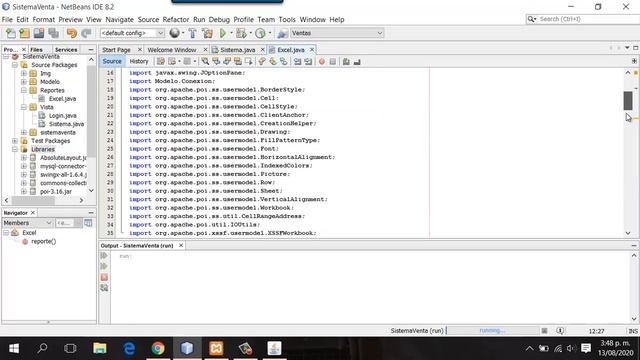Undo the last edit via toolbar
Screen dimensions: 640x360
pyautogui.click(x=72, y=33)
